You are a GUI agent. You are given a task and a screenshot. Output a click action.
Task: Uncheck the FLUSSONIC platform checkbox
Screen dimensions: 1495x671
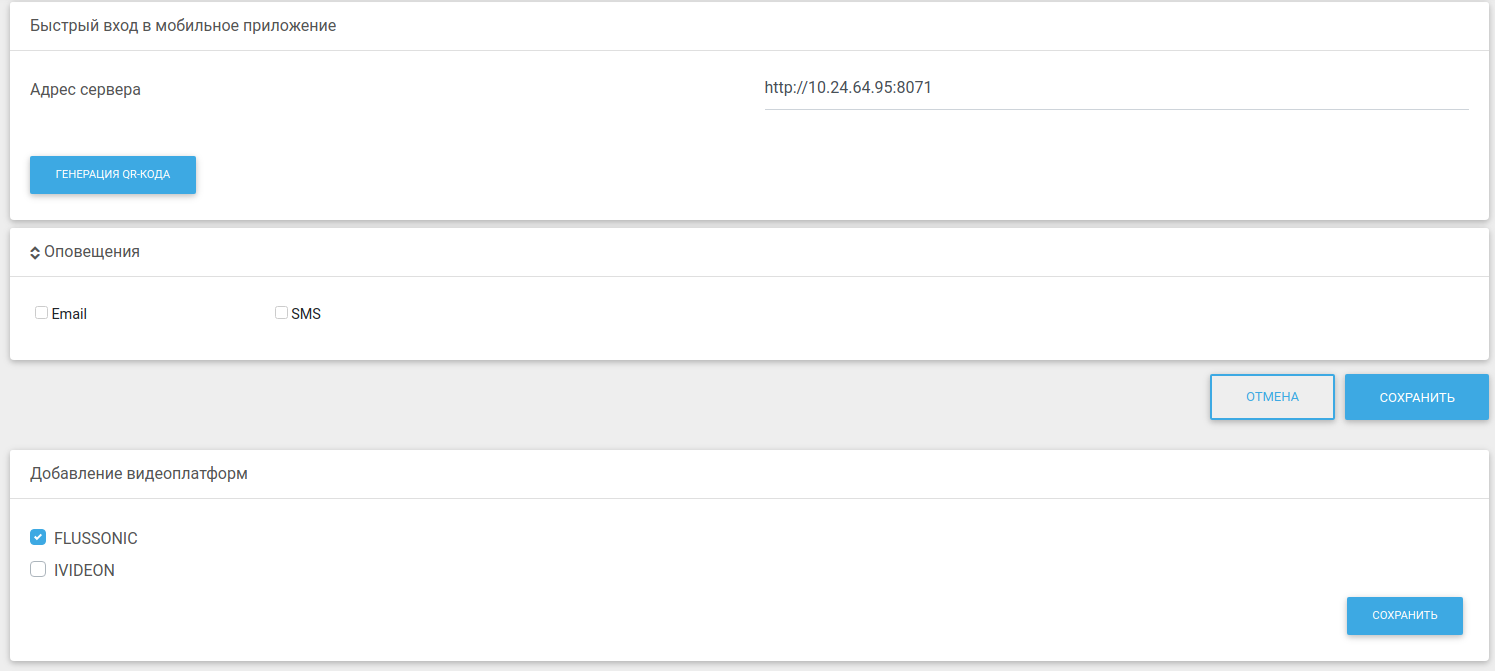coord(38,538)
